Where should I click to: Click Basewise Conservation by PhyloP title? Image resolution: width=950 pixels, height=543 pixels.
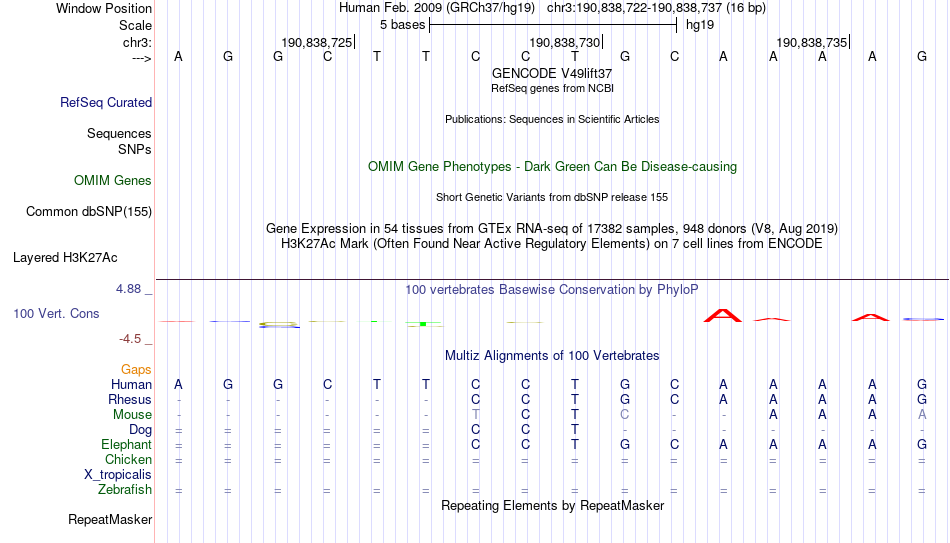point(552,290)
